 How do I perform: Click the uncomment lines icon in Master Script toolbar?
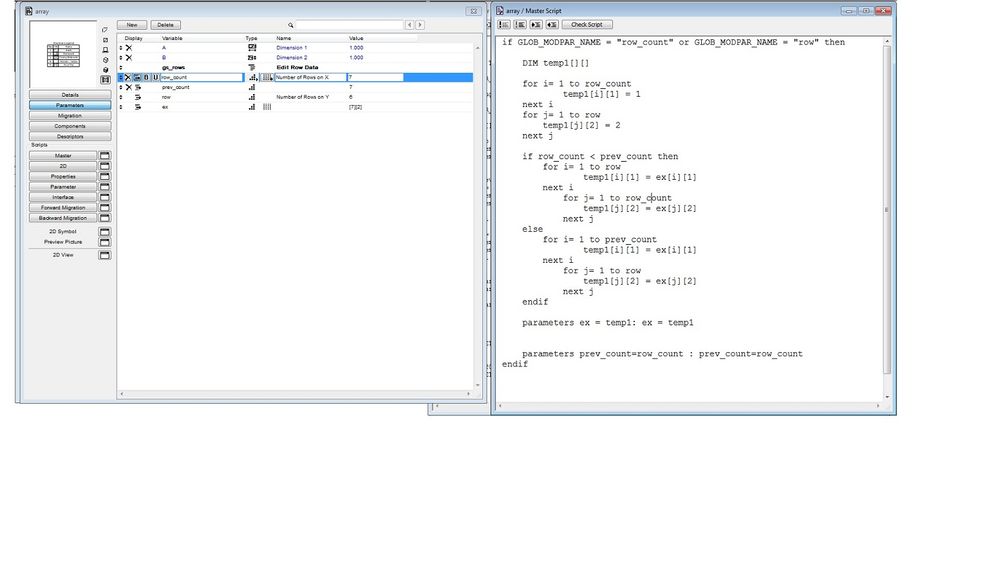coord(519,24)
